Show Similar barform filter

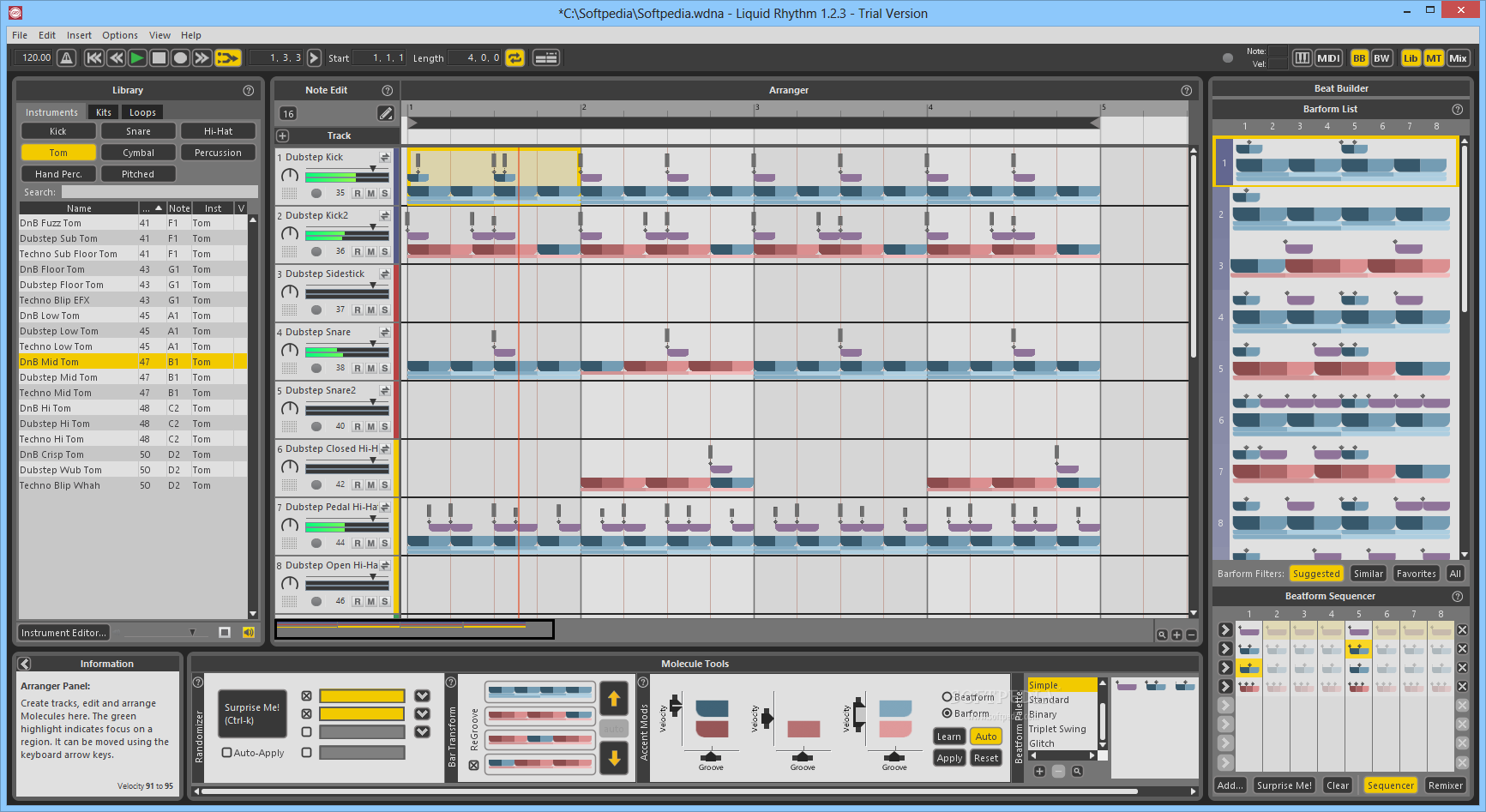pos(1368,574)
